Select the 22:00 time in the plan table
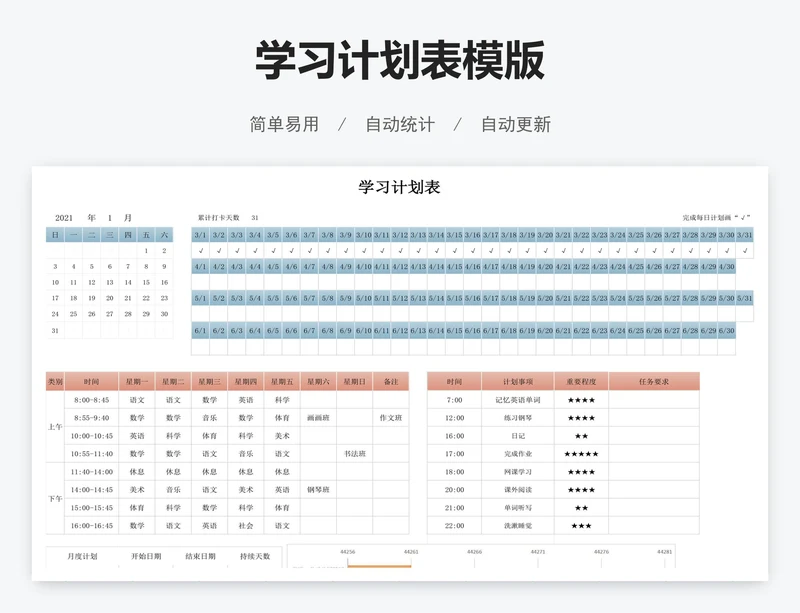 point(454,525)
